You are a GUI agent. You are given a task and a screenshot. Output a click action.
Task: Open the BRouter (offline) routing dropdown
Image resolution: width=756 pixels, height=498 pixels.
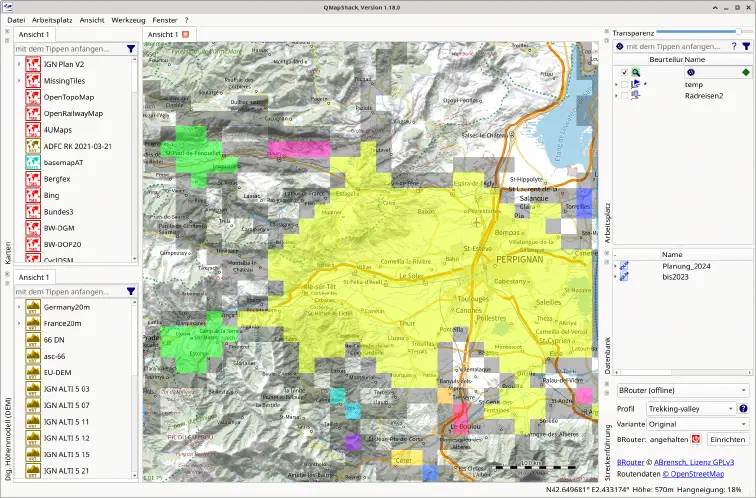pos(682,390)
